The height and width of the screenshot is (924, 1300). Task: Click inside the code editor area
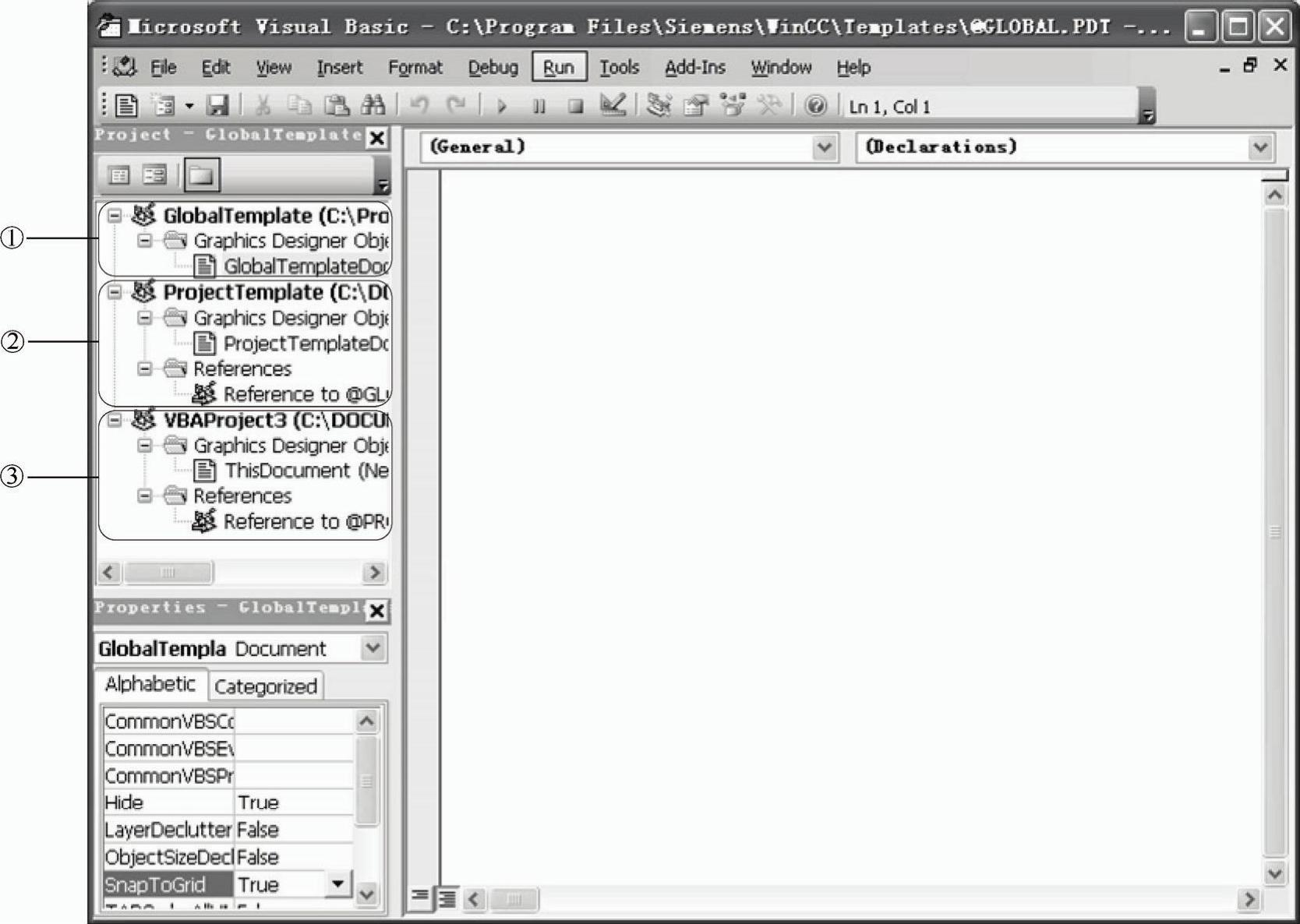coord(850,526)
